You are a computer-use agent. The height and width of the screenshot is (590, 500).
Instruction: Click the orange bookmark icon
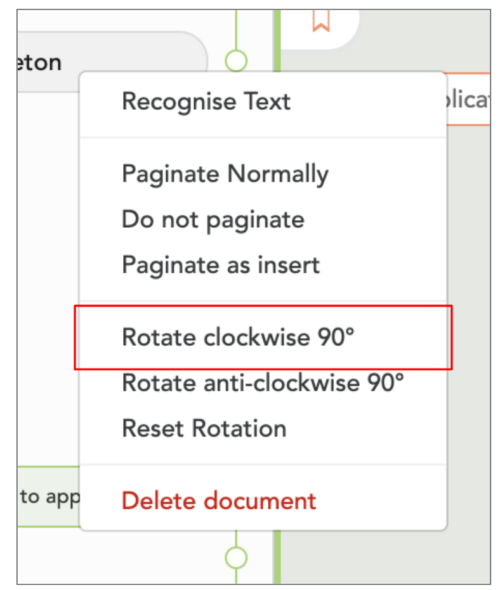point(321,21)
